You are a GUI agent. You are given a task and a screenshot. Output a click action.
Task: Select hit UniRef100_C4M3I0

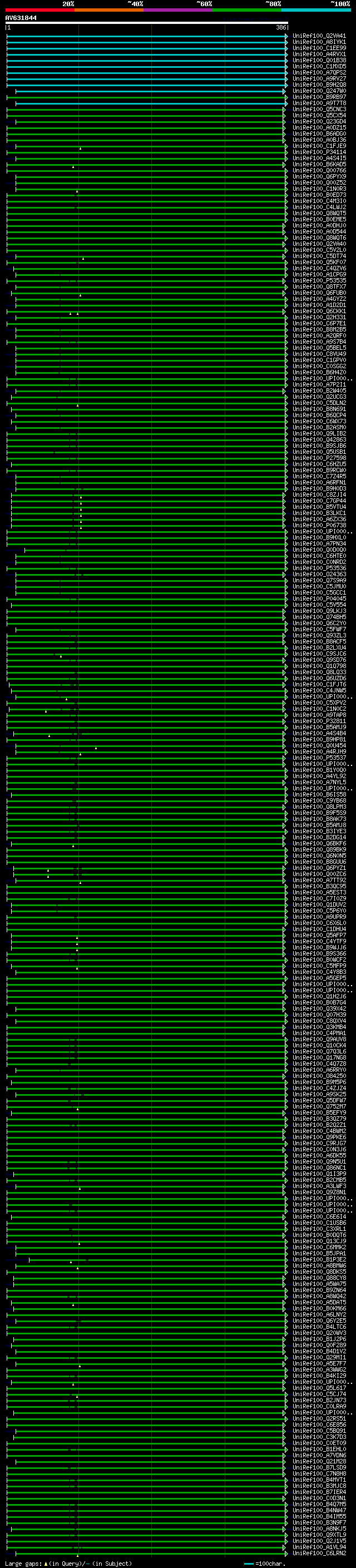tap(319, 201)
